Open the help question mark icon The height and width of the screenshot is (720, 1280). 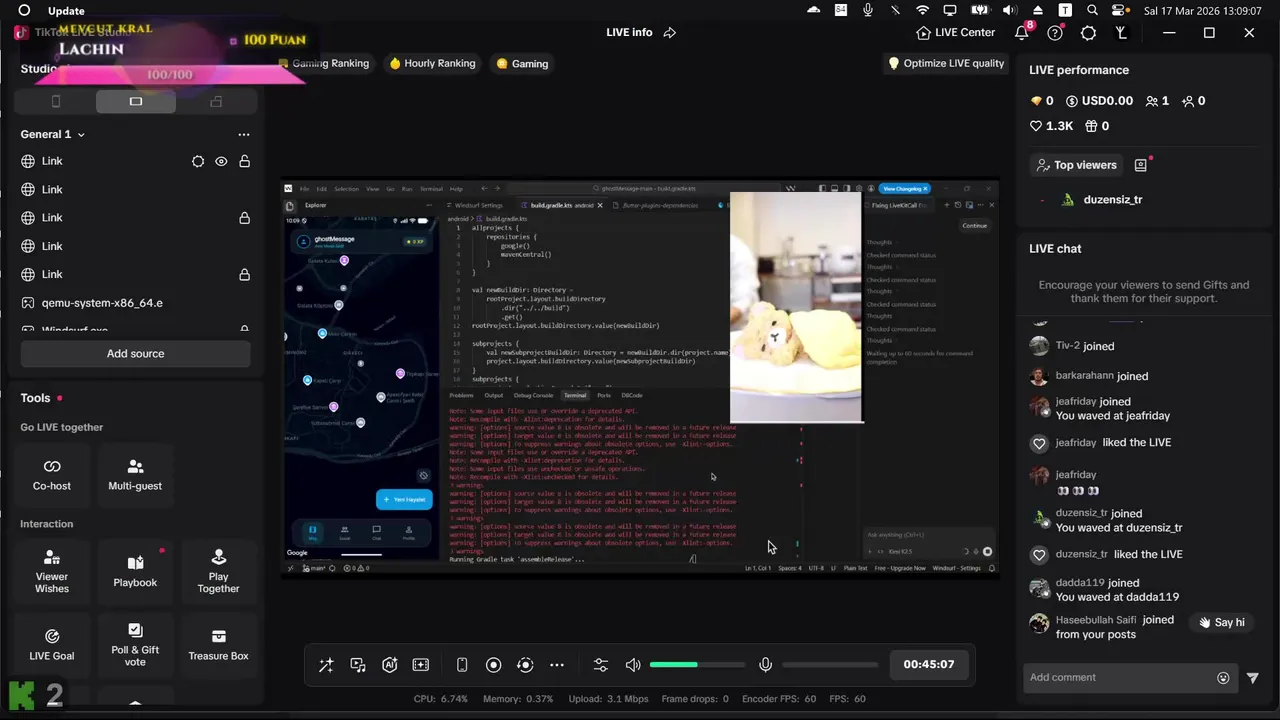(1055, 33)
